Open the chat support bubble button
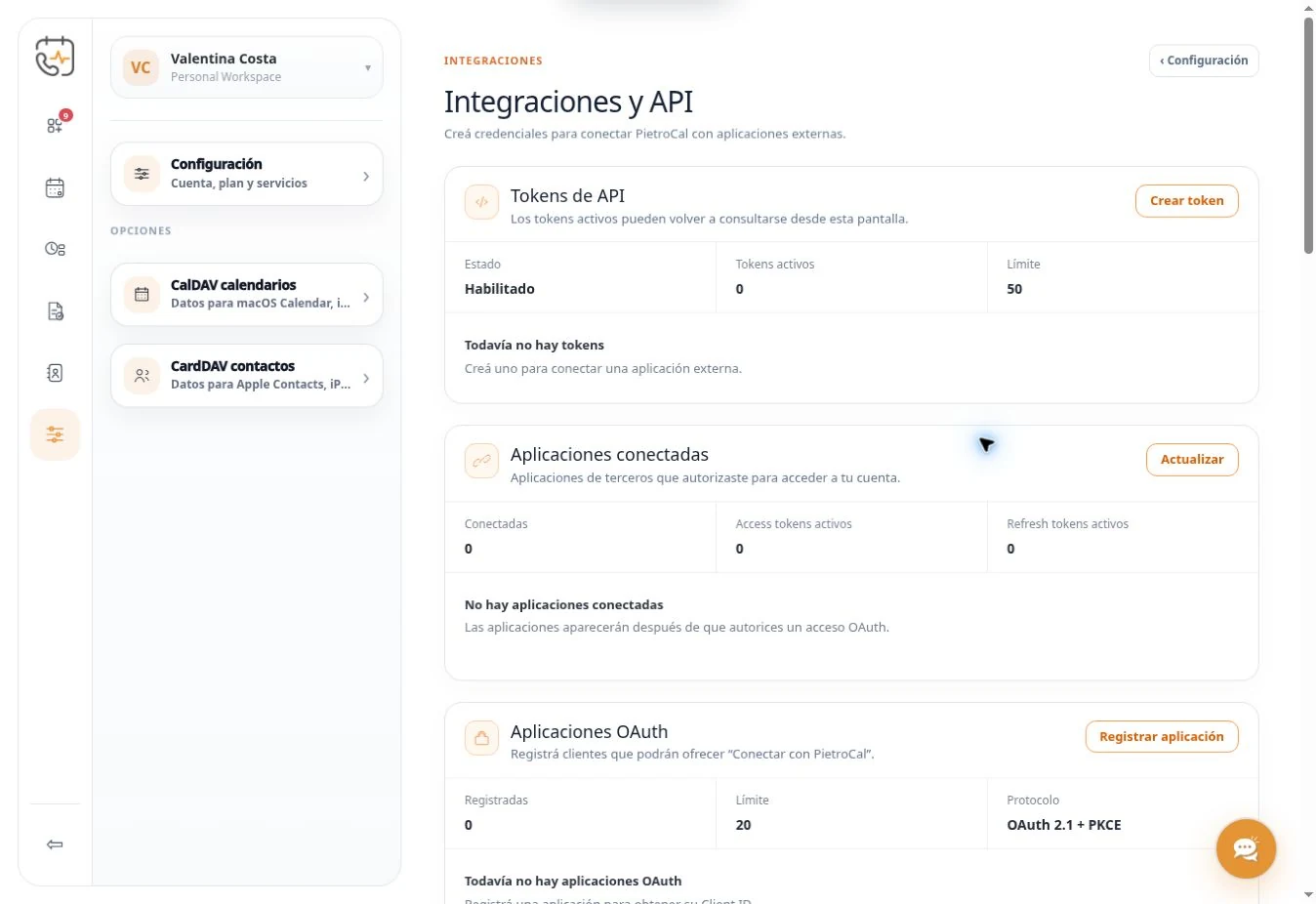This screenshot has height=904, width=1316. point(1246,847)
